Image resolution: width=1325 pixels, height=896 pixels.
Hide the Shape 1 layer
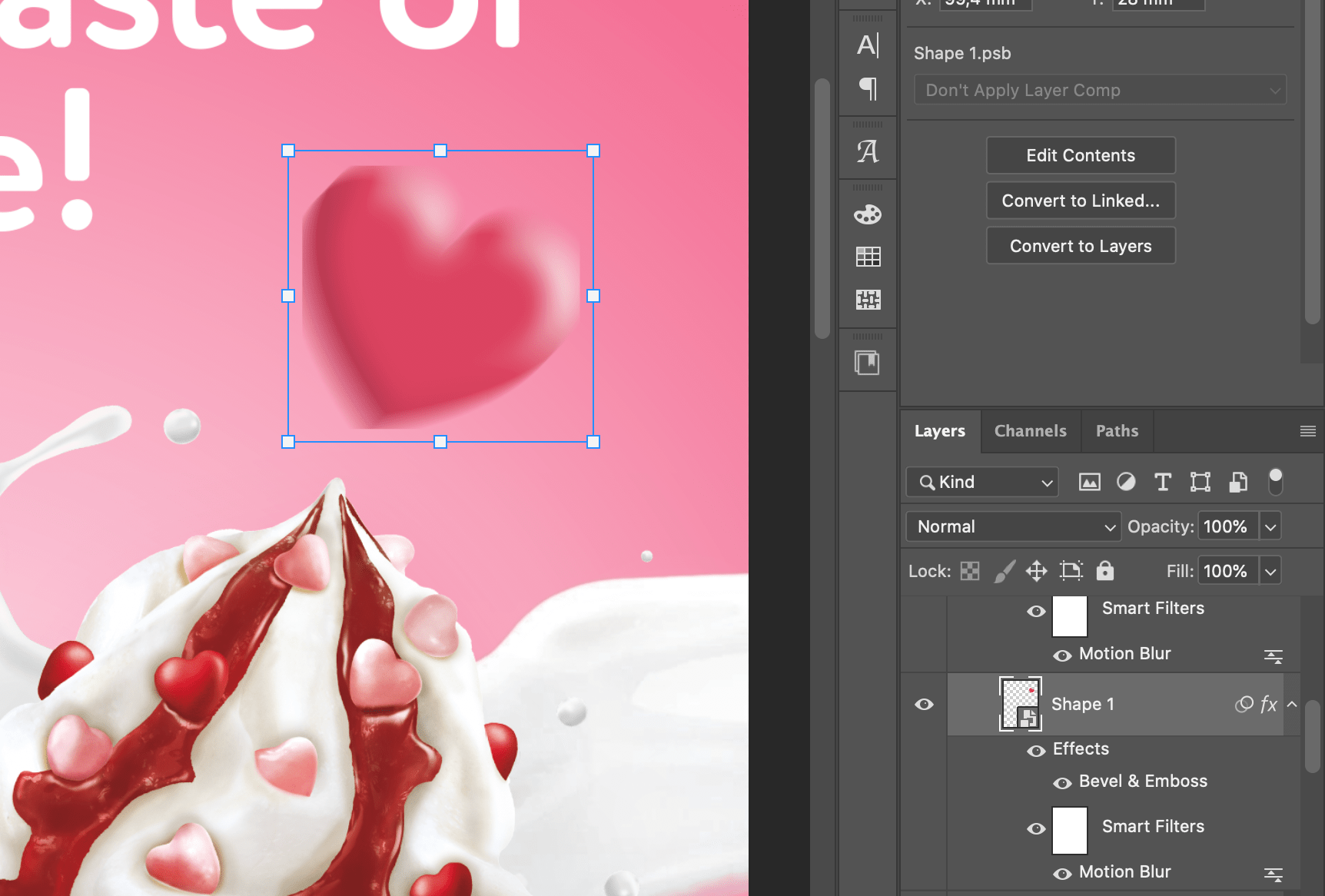[x=924, y=704]
